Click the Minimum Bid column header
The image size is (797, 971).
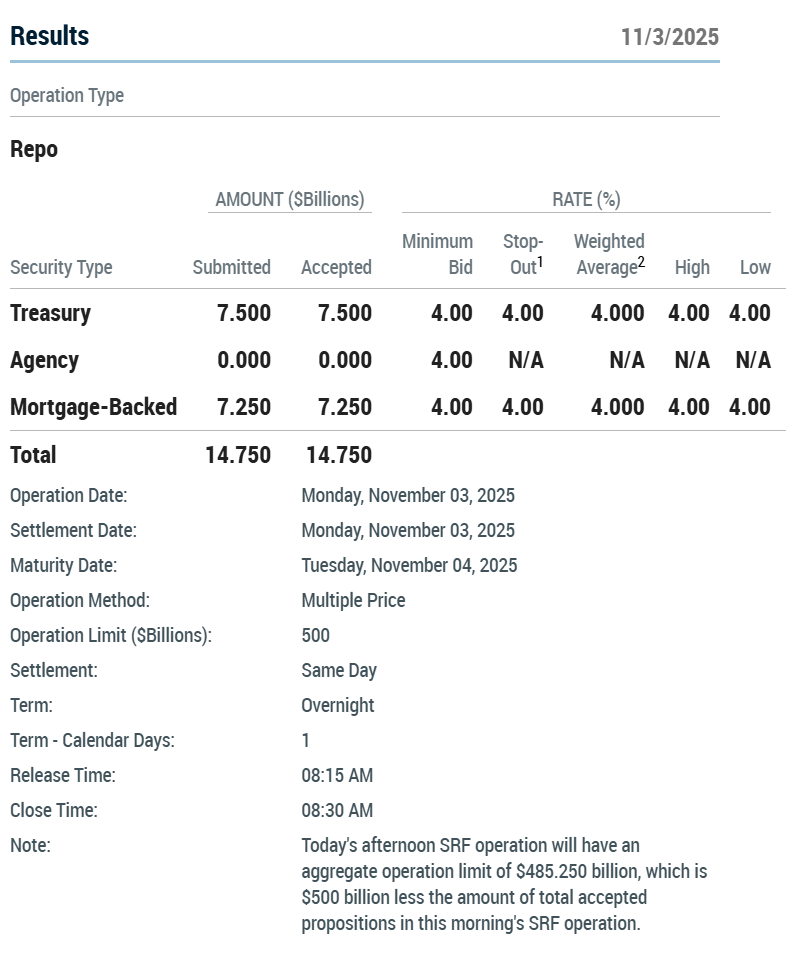[x=437, y=254]
